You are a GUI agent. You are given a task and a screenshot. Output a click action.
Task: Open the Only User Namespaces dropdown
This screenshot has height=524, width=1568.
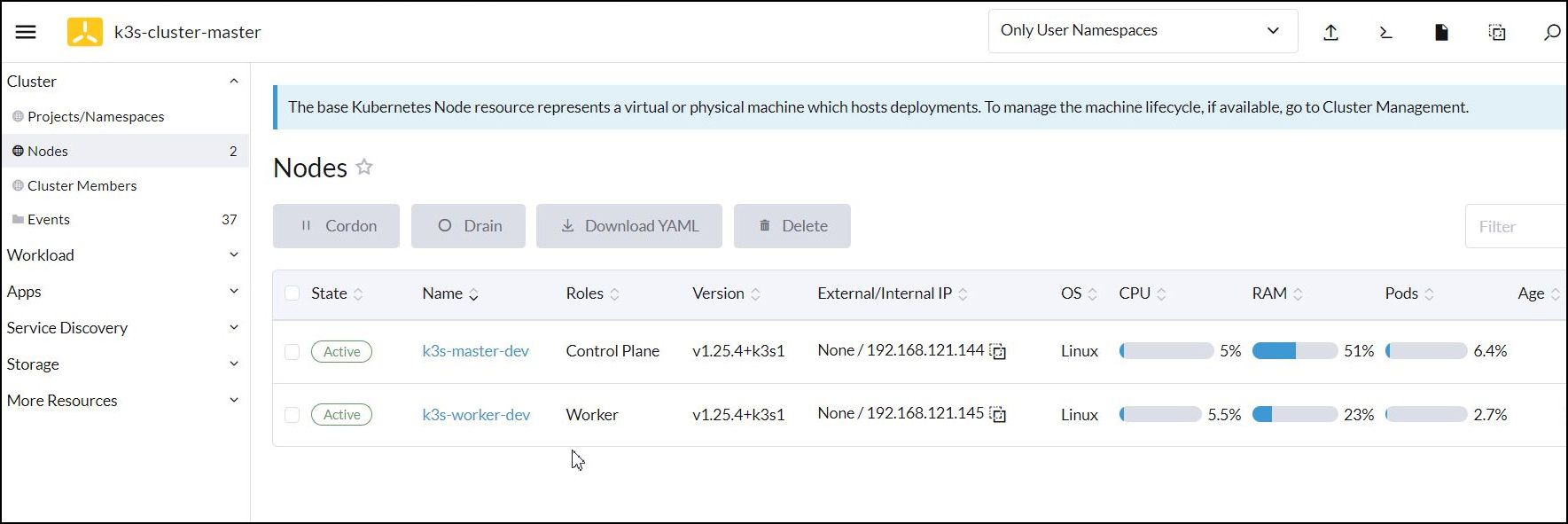[x=1143, y=31]
